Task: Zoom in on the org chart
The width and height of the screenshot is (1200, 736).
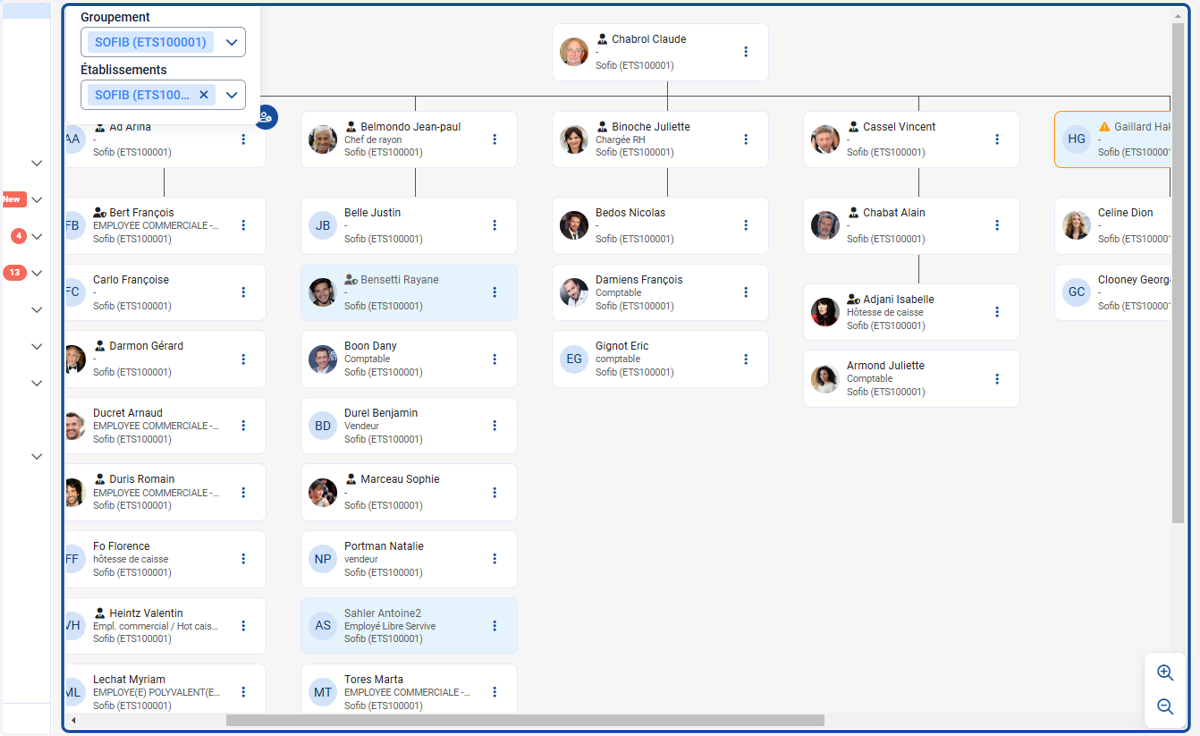Action: point(1164,673)
